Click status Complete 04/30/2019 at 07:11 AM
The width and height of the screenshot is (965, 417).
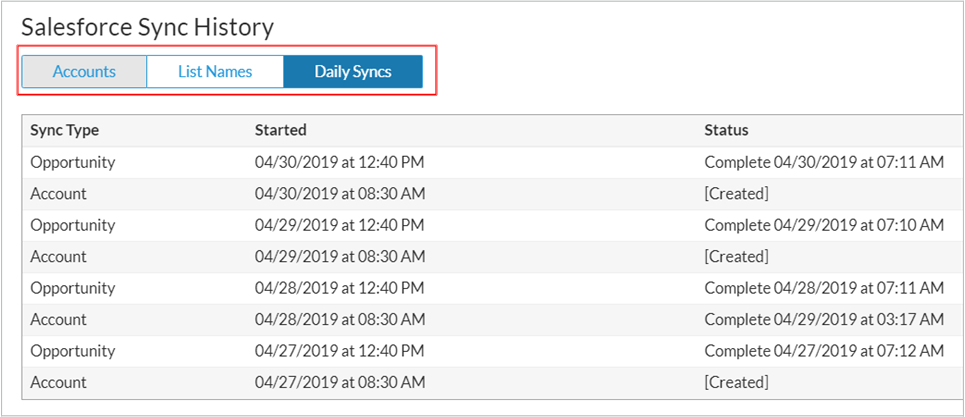[x=824, y=162]
